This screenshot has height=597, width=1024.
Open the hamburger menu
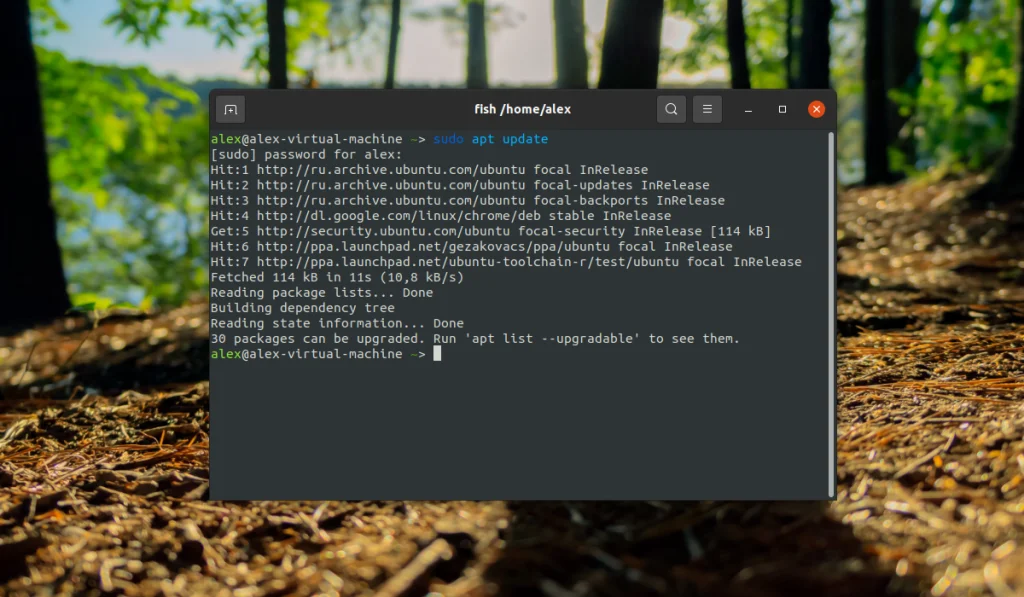[x=707, y=109]
